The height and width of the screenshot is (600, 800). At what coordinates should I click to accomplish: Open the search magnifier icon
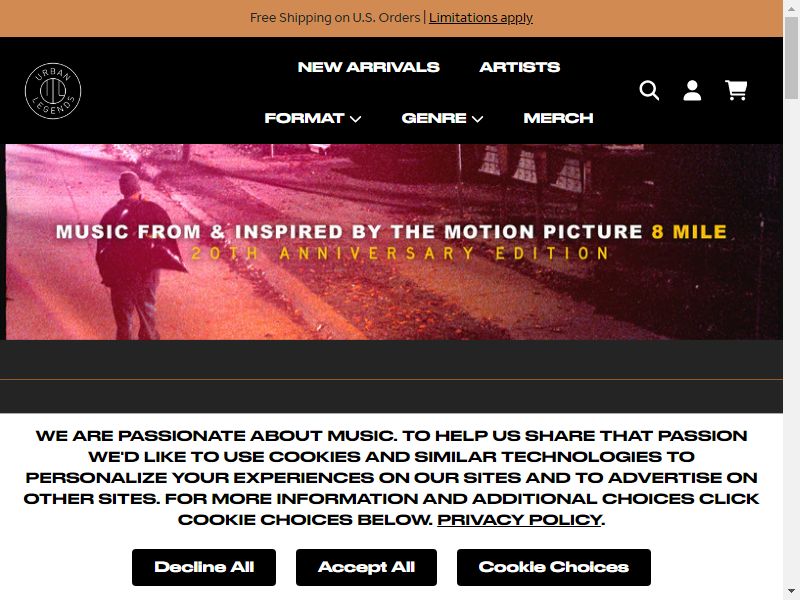click(x=649, y=91)
